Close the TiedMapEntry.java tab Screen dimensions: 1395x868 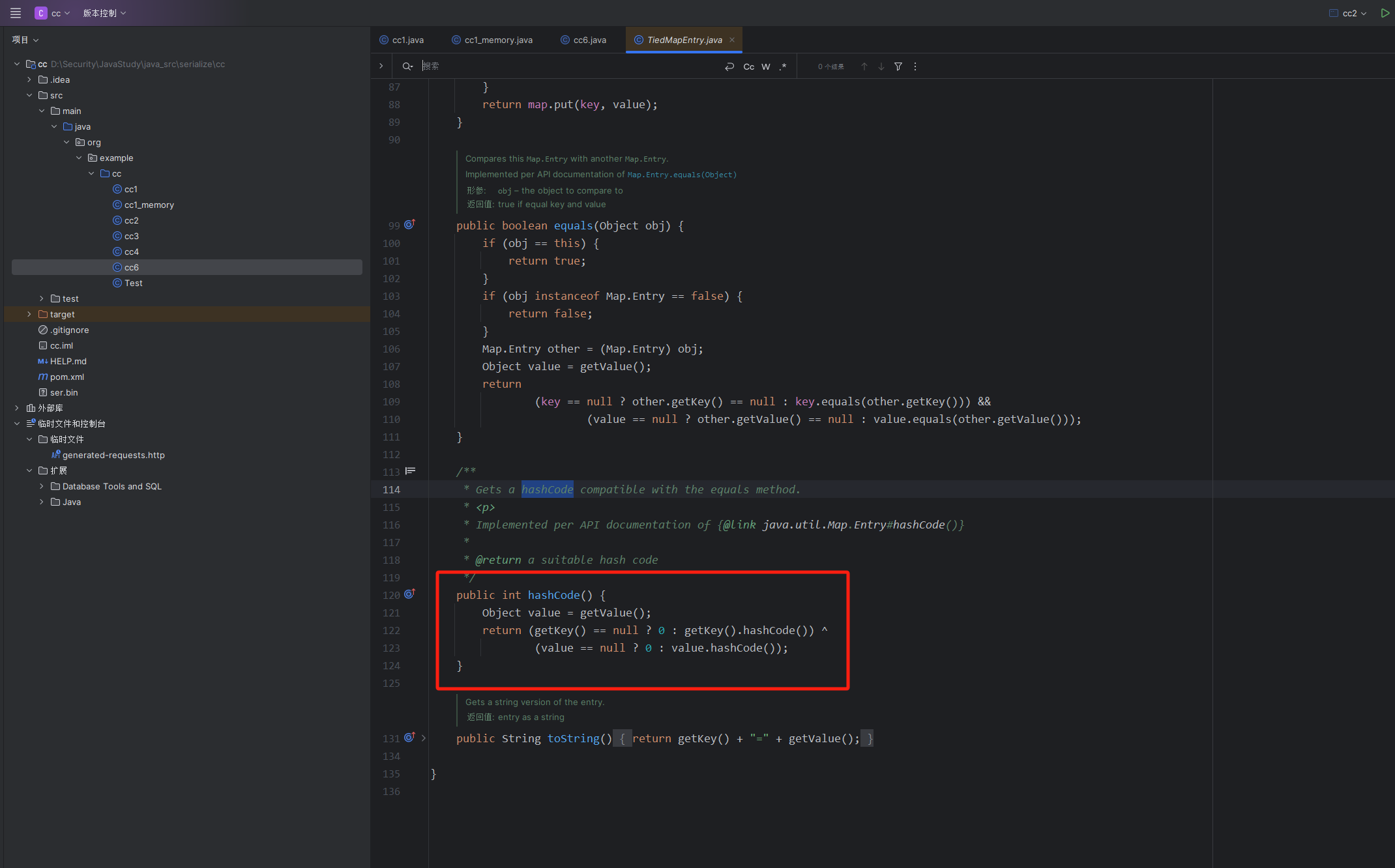click(x=732, y=40)
